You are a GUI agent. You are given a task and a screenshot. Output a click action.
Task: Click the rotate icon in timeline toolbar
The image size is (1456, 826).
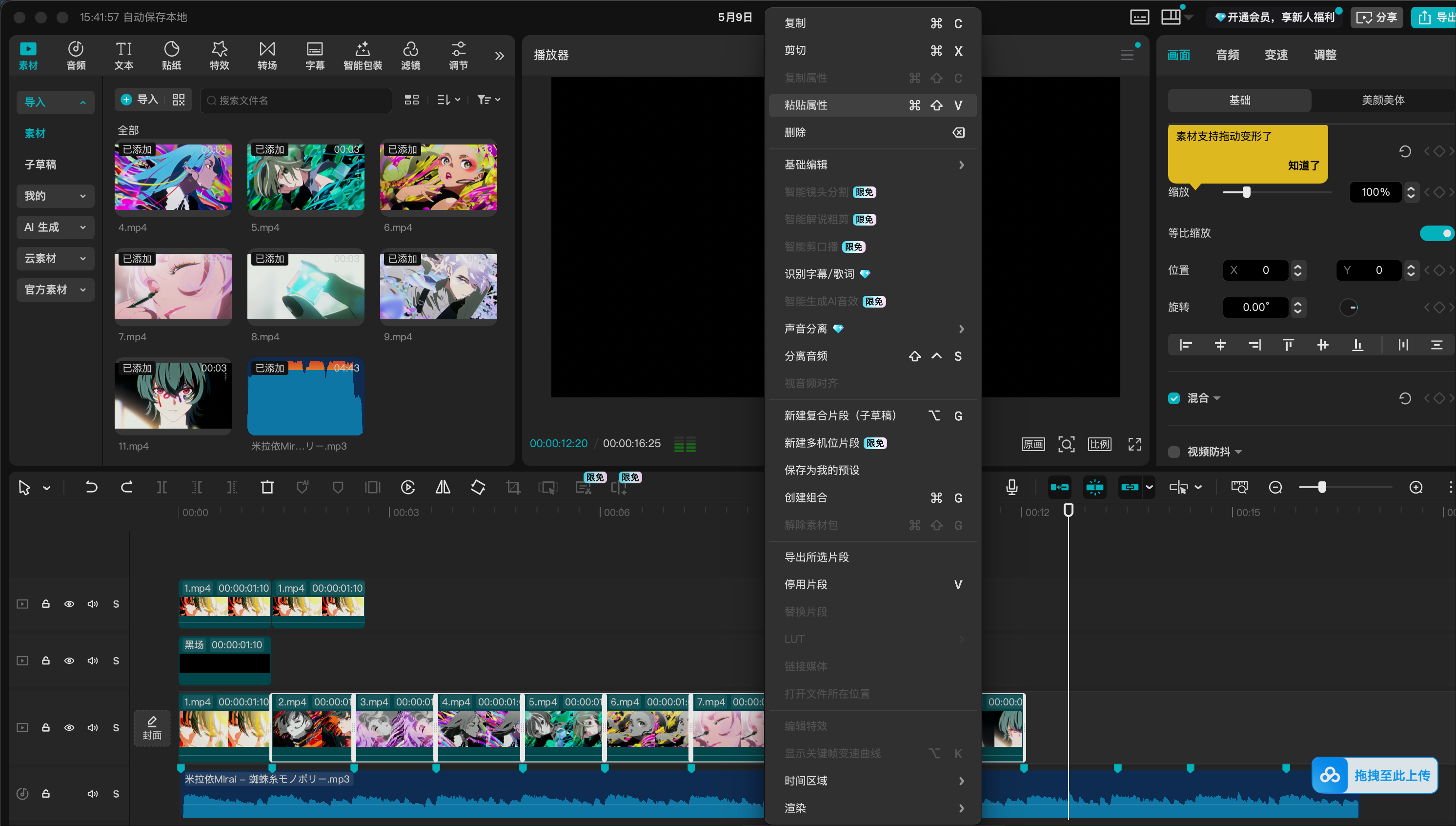click(478, 487)
